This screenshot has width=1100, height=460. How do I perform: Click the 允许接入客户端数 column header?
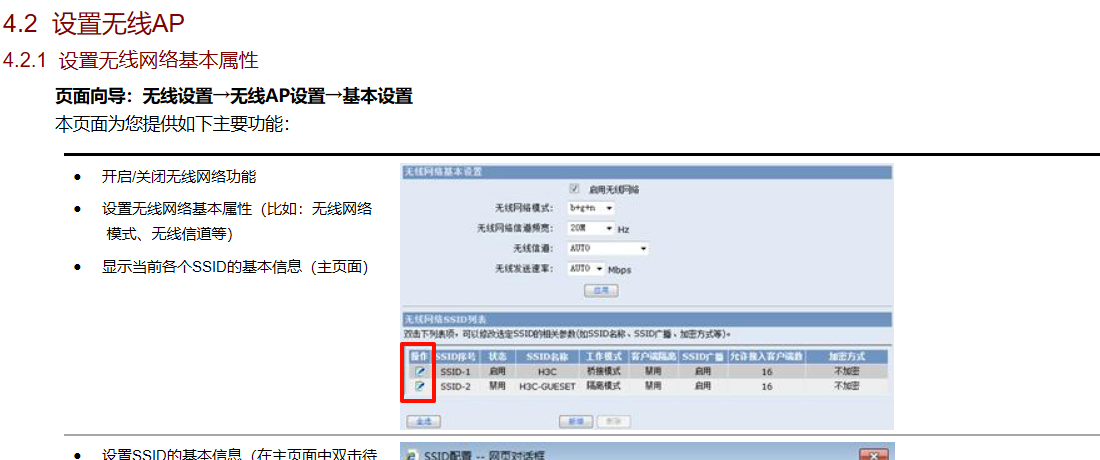tap(767, 357)
